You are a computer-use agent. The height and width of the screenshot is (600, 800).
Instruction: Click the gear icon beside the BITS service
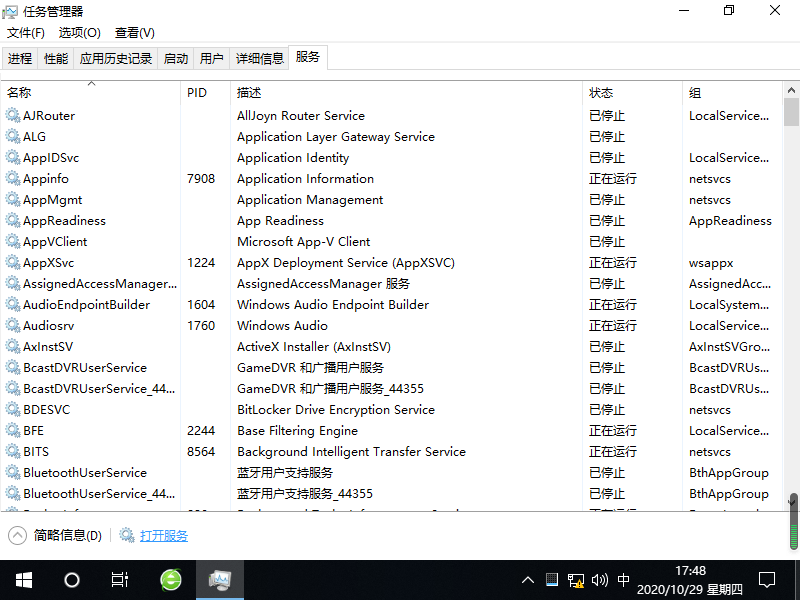(13, 452)
